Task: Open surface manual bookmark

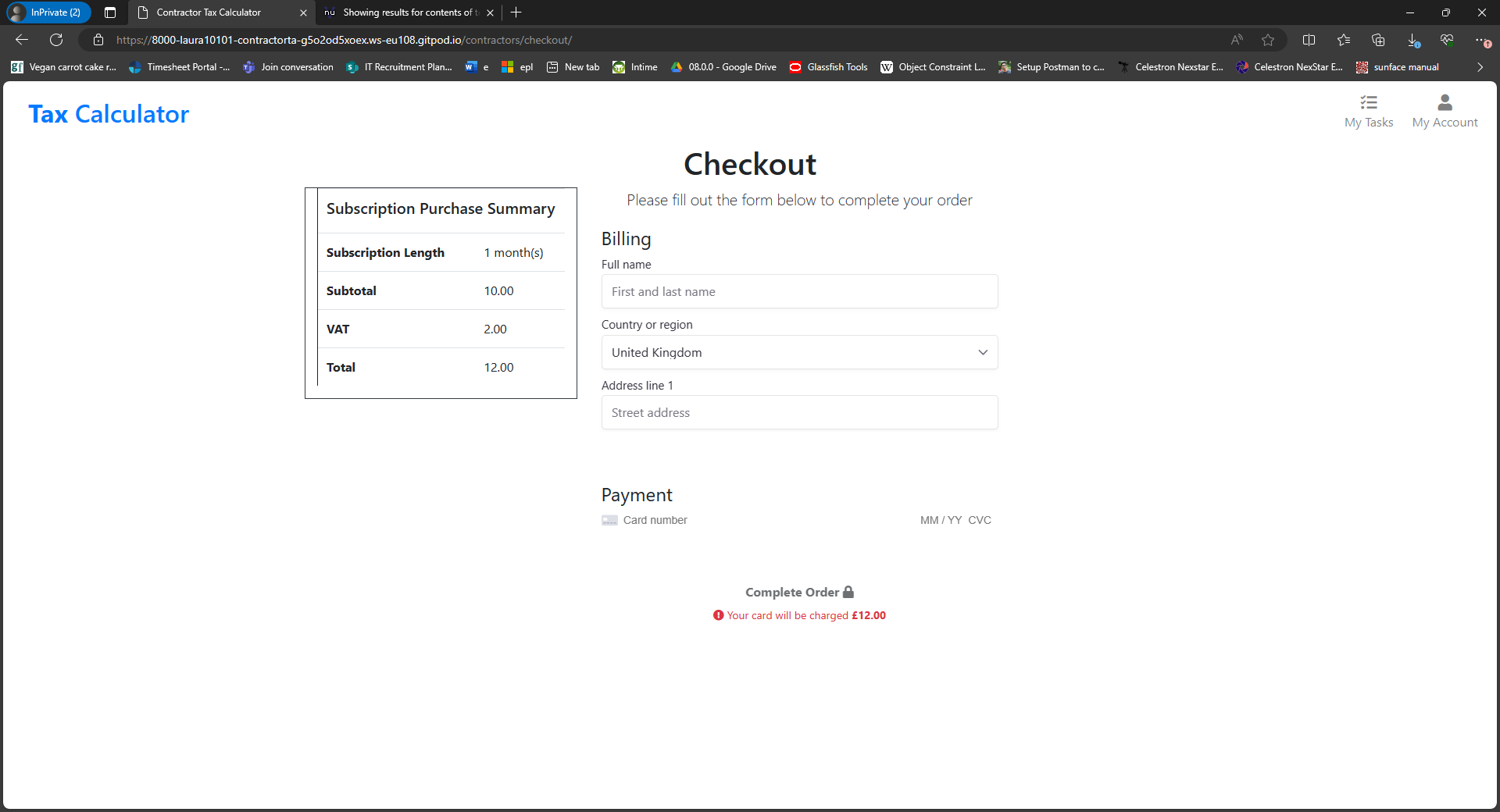Action: pos(1398,67)
